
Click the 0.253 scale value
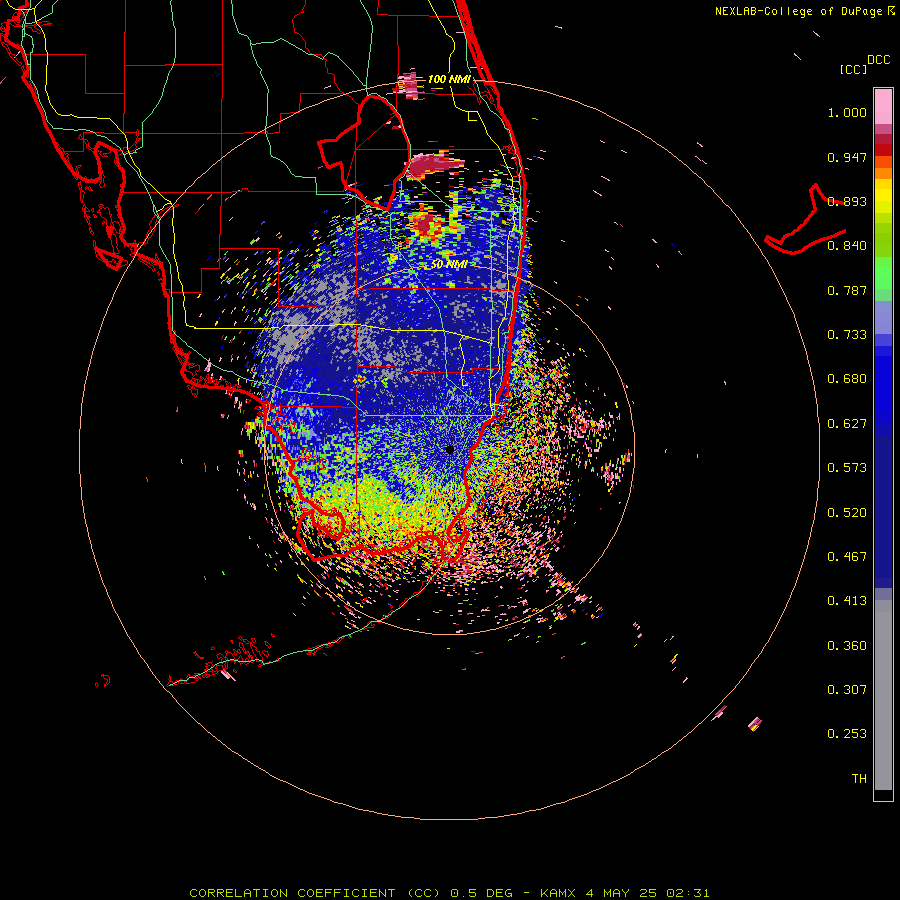(847, 734)
